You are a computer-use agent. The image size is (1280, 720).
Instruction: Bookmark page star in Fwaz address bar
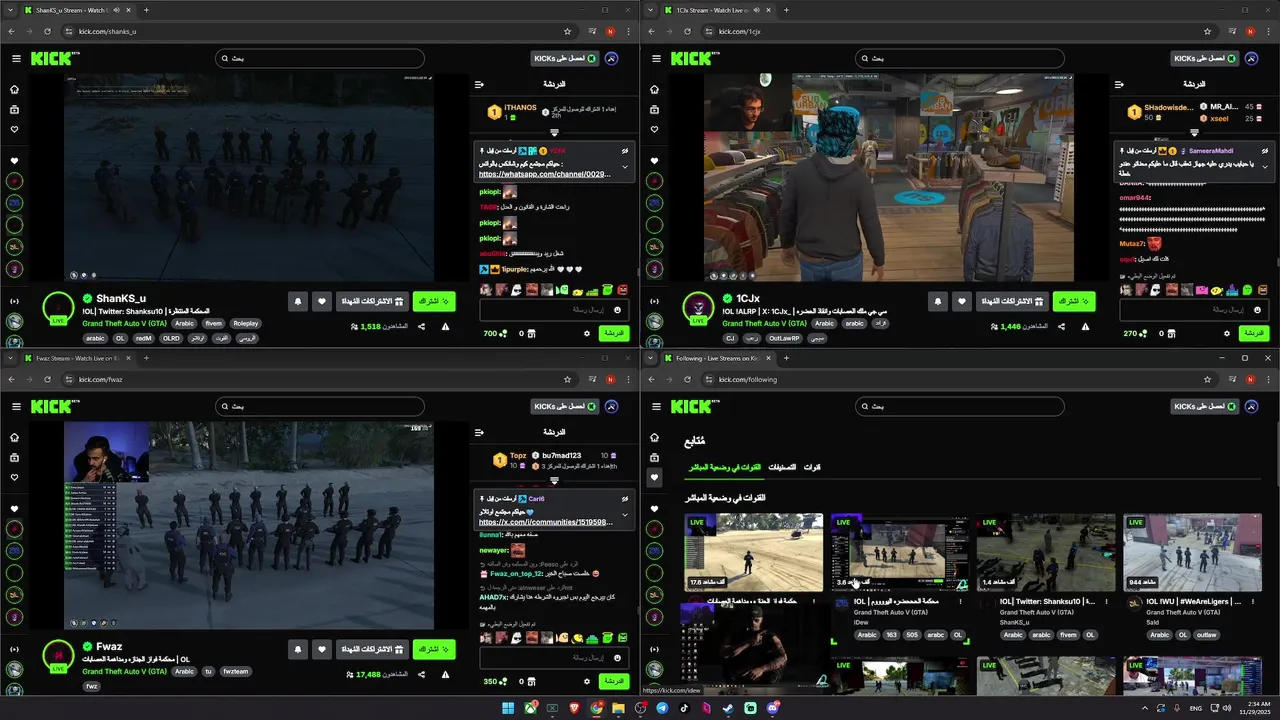click(x=567, y=379)
